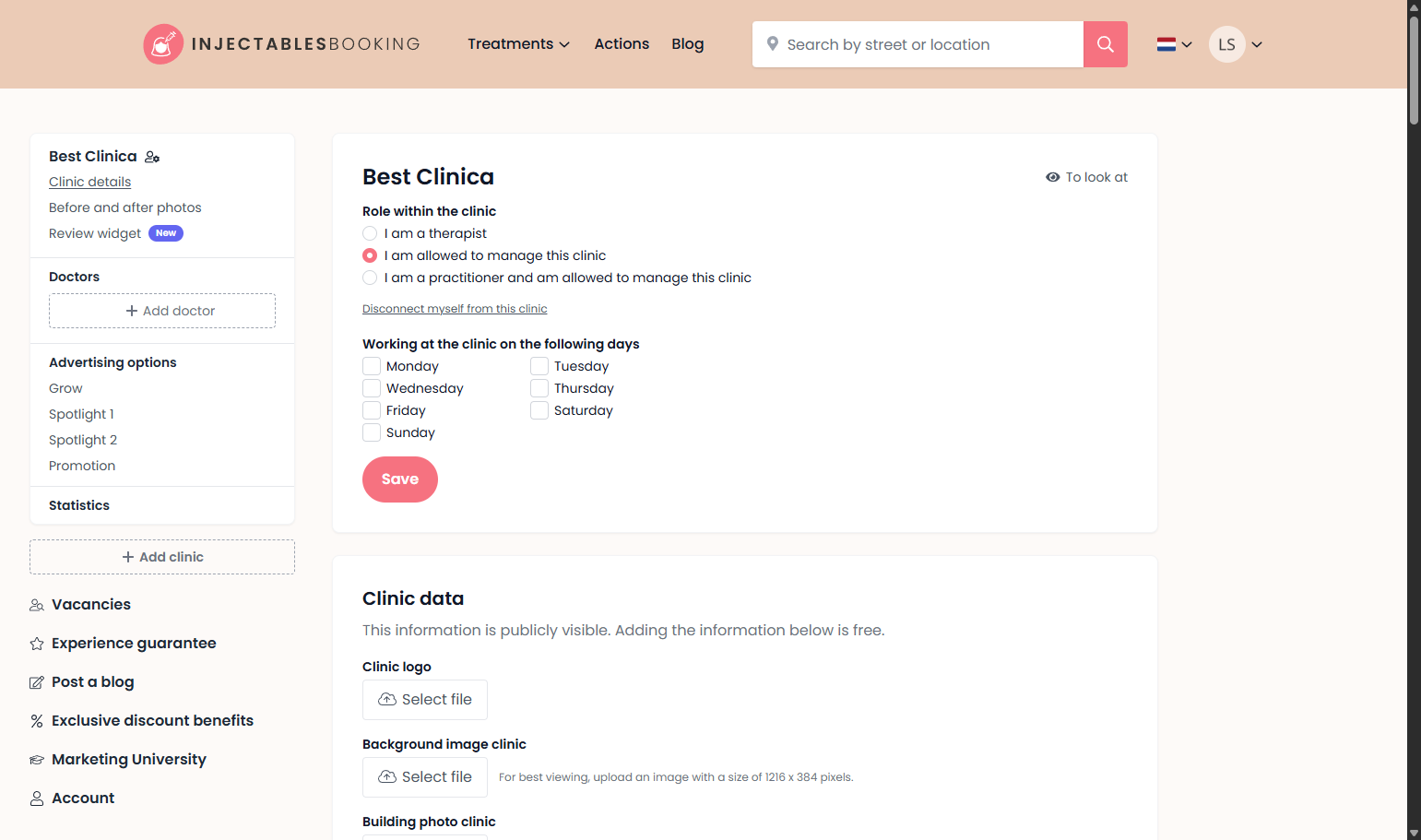Click the percent icon for Exclusive discount benefits
This screenshot has height=840, width=1421.
(x=37, y=721)
